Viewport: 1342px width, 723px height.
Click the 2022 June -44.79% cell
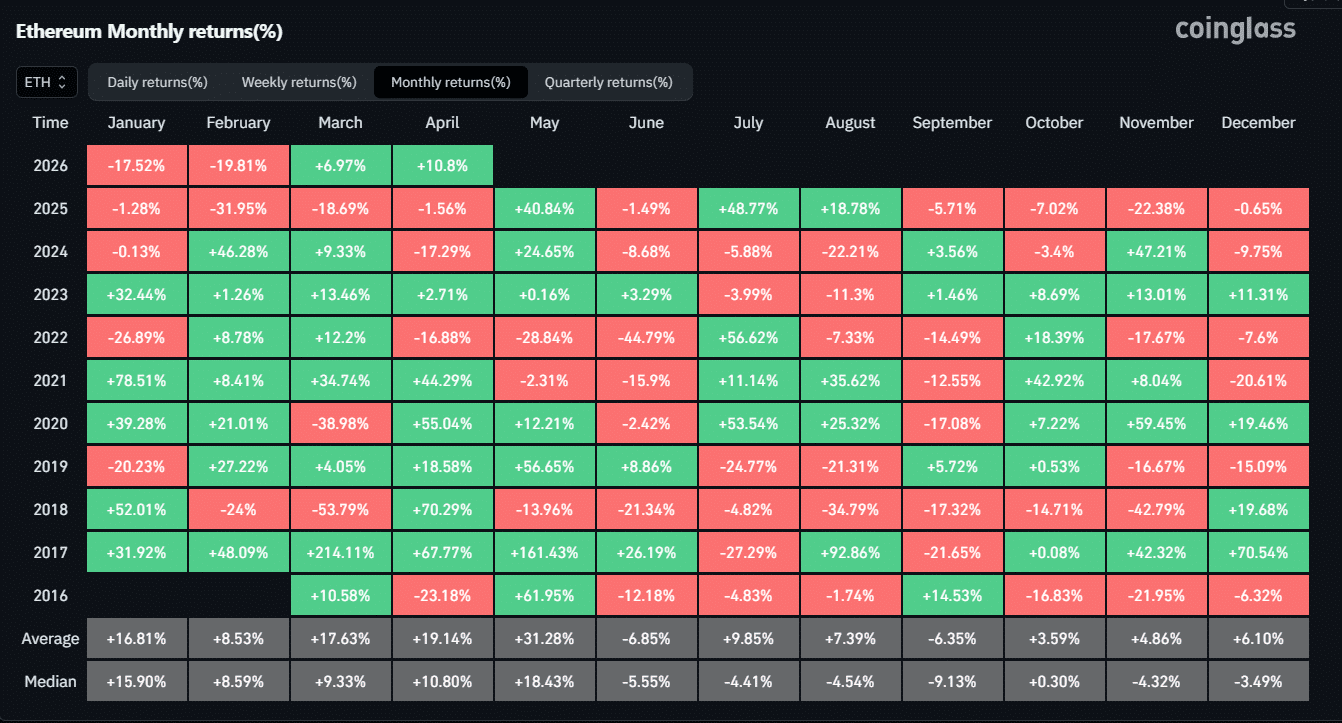coord(646,337)
